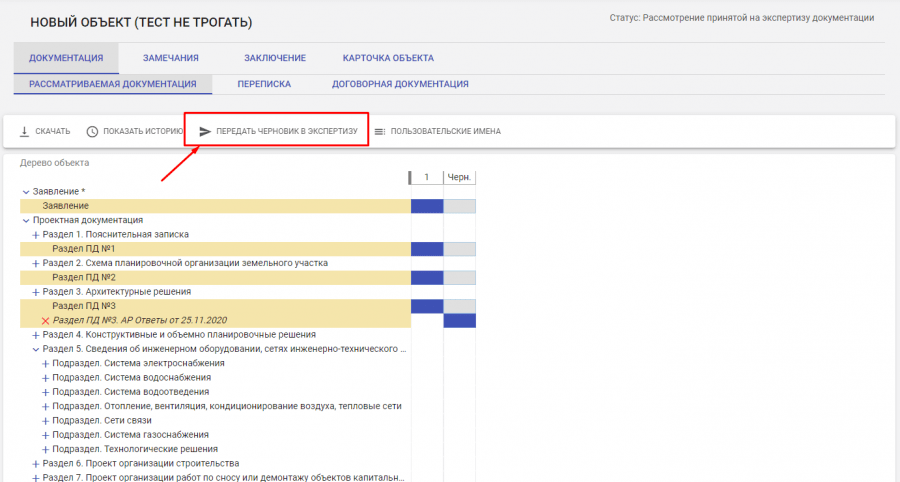Open the Договорная документация sub-tab
This screenshot has height=482, width=900.
(400, 84)
